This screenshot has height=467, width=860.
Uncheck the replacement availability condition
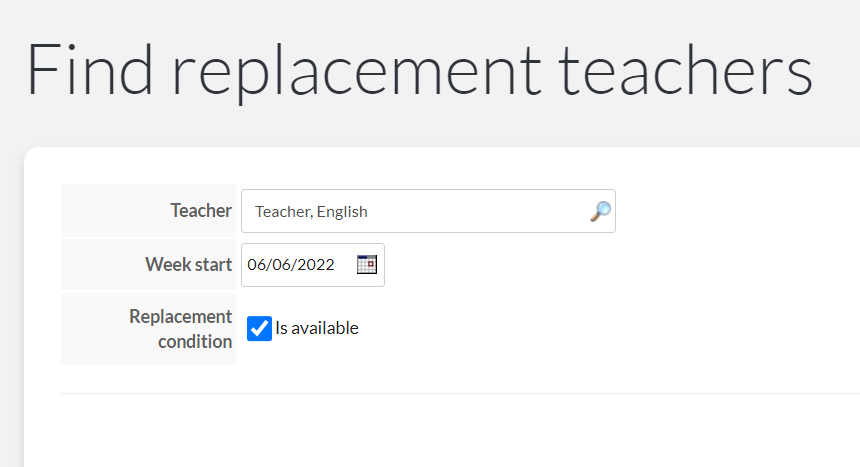[x=259, y=328]
